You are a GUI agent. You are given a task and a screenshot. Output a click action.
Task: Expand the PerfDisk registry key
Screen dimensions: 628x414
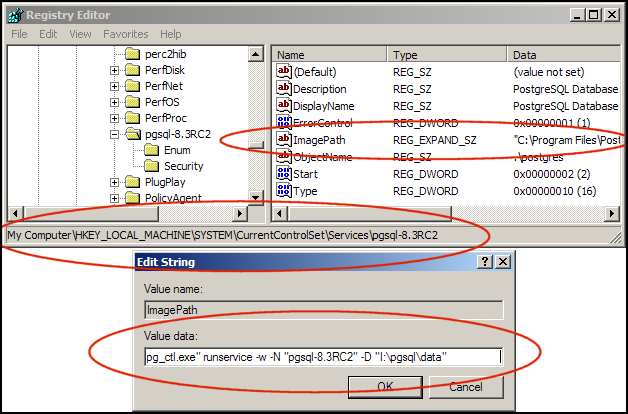point(115,70)
